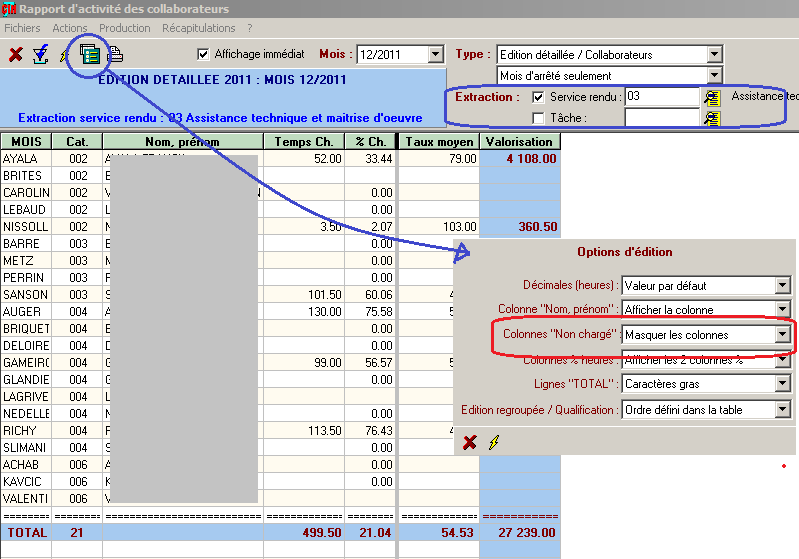This screenshot has height=559, width=799.
Task: Open the Service rendu lookup search icon
Action: click(711, 97)
